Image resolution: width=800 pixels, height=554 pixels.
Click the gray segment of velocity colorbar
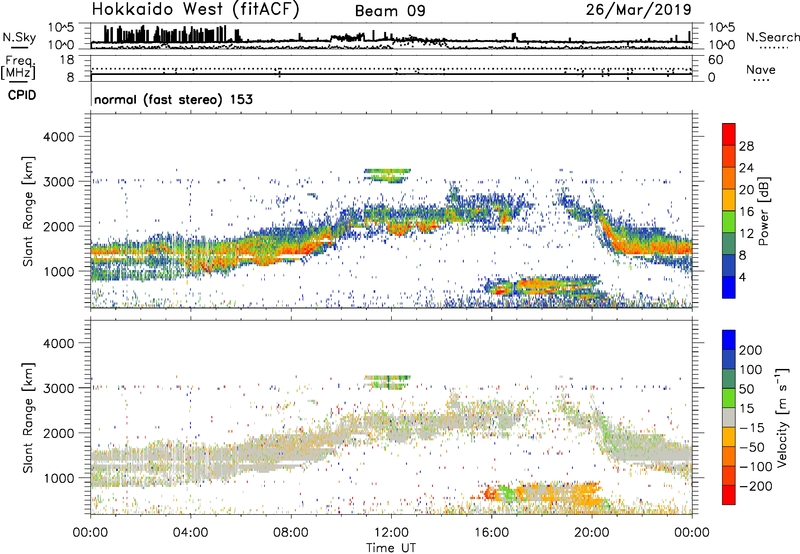[x=729, y=417]
